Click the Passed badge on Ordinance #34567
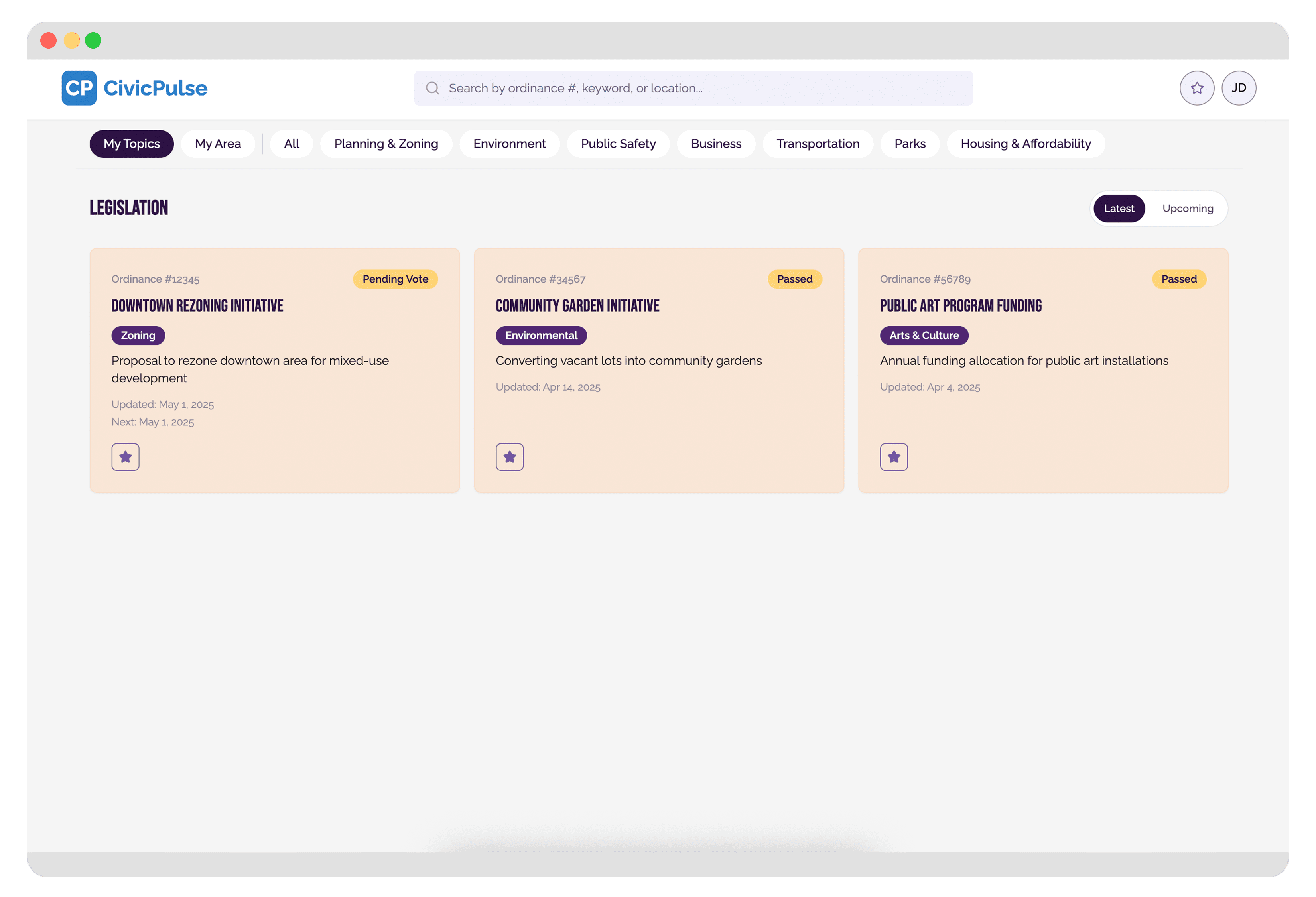Viewport: 1316px width, 897px height. (794, 279)
